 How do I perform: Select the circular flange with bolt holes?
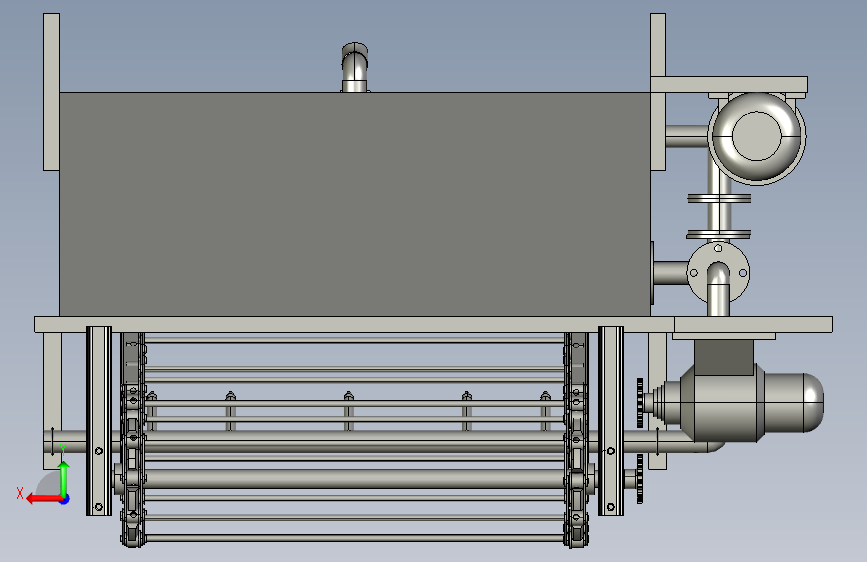(718, 272)
